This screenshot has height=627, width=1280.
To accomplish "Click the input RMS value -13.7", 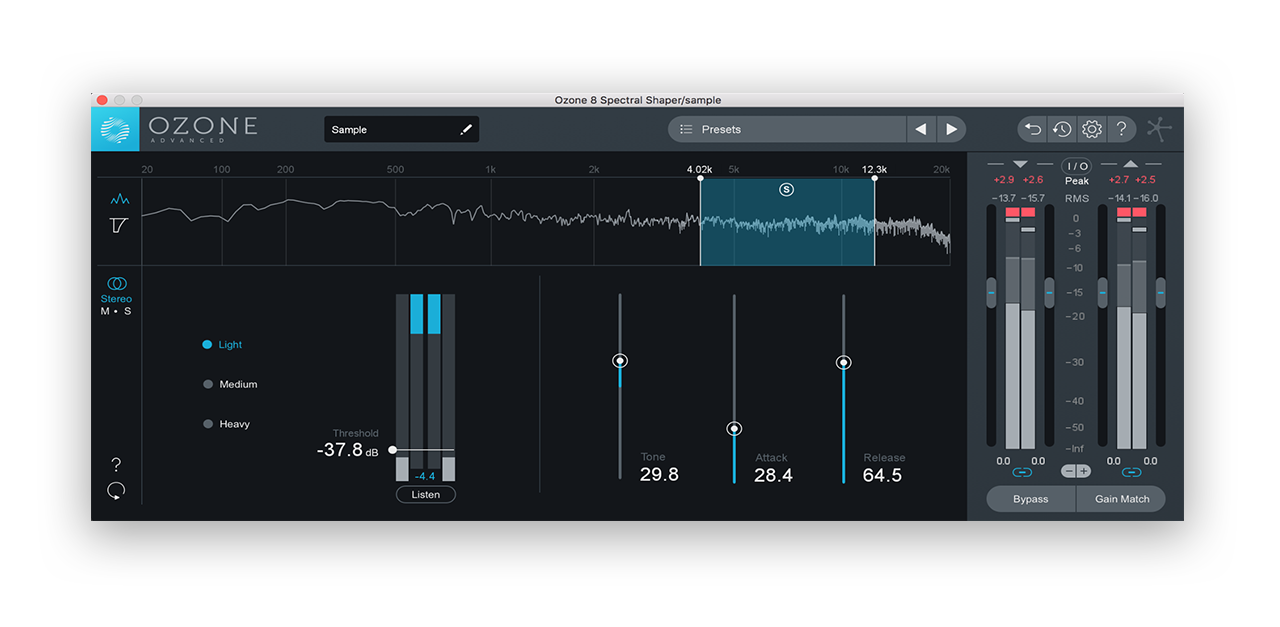I will pyautogui.click(x=1003, y=198).
